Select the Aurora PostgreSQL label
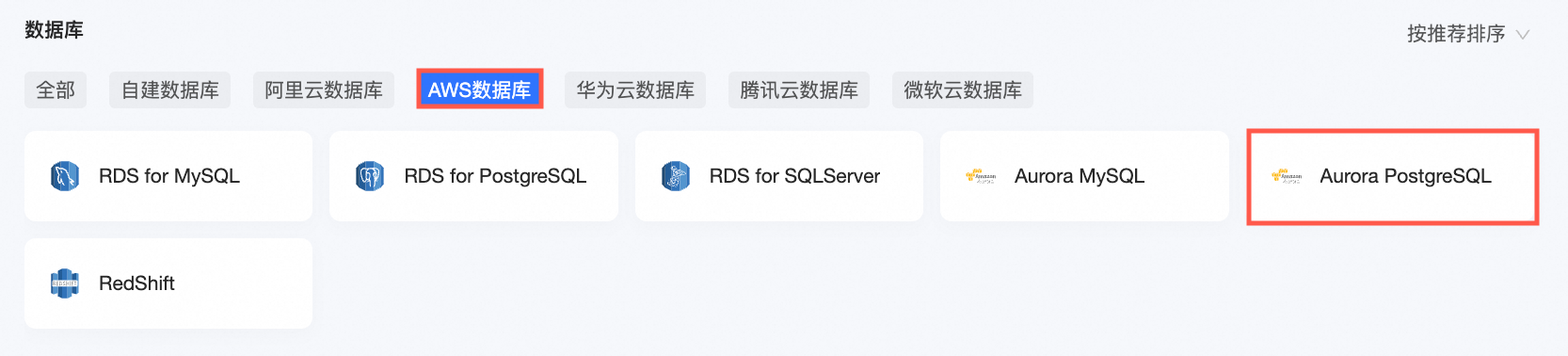This screenshot has height=356, width=1568. (x=1405, y=176)
